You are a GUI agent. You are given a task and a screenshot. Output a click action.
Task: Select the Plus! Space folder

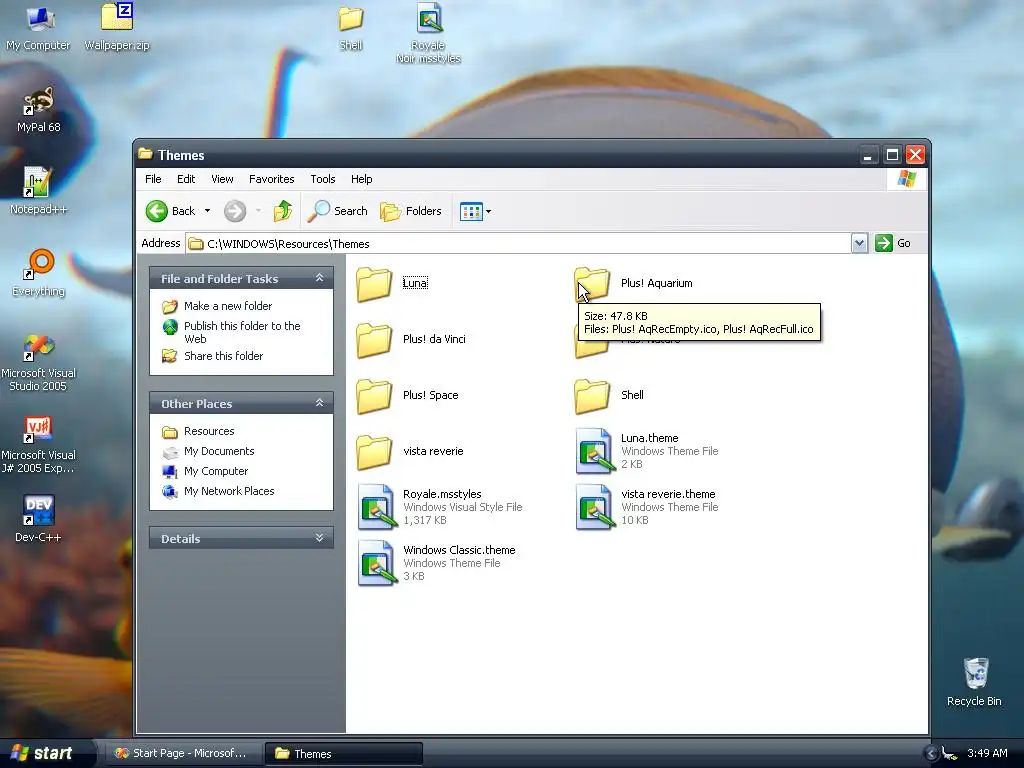[x=408, y=396]
